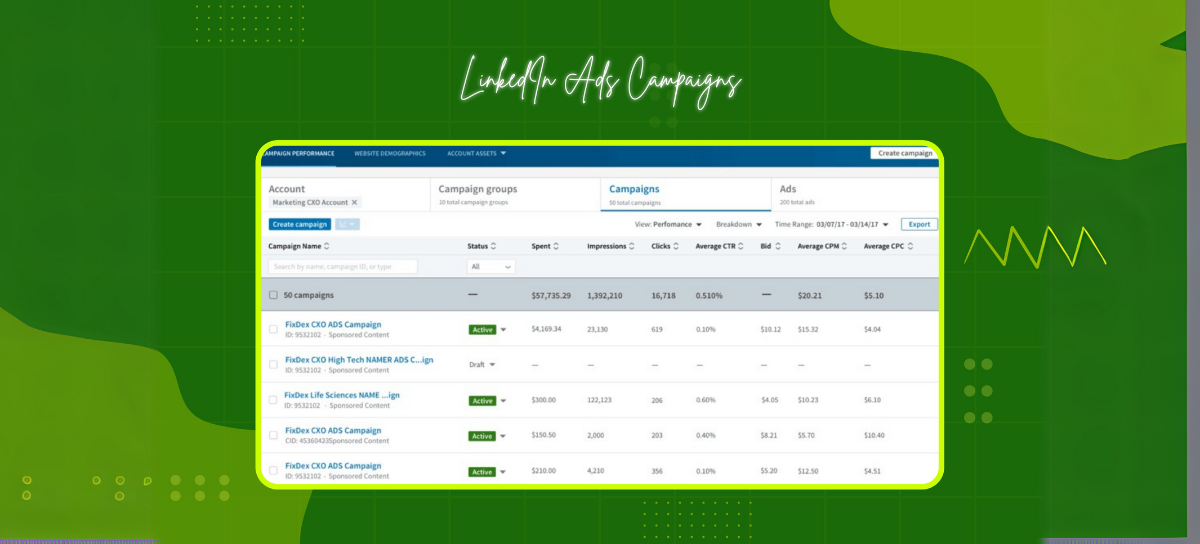
Task: Open the View: Performance dropdown
Action: [668, 225]
